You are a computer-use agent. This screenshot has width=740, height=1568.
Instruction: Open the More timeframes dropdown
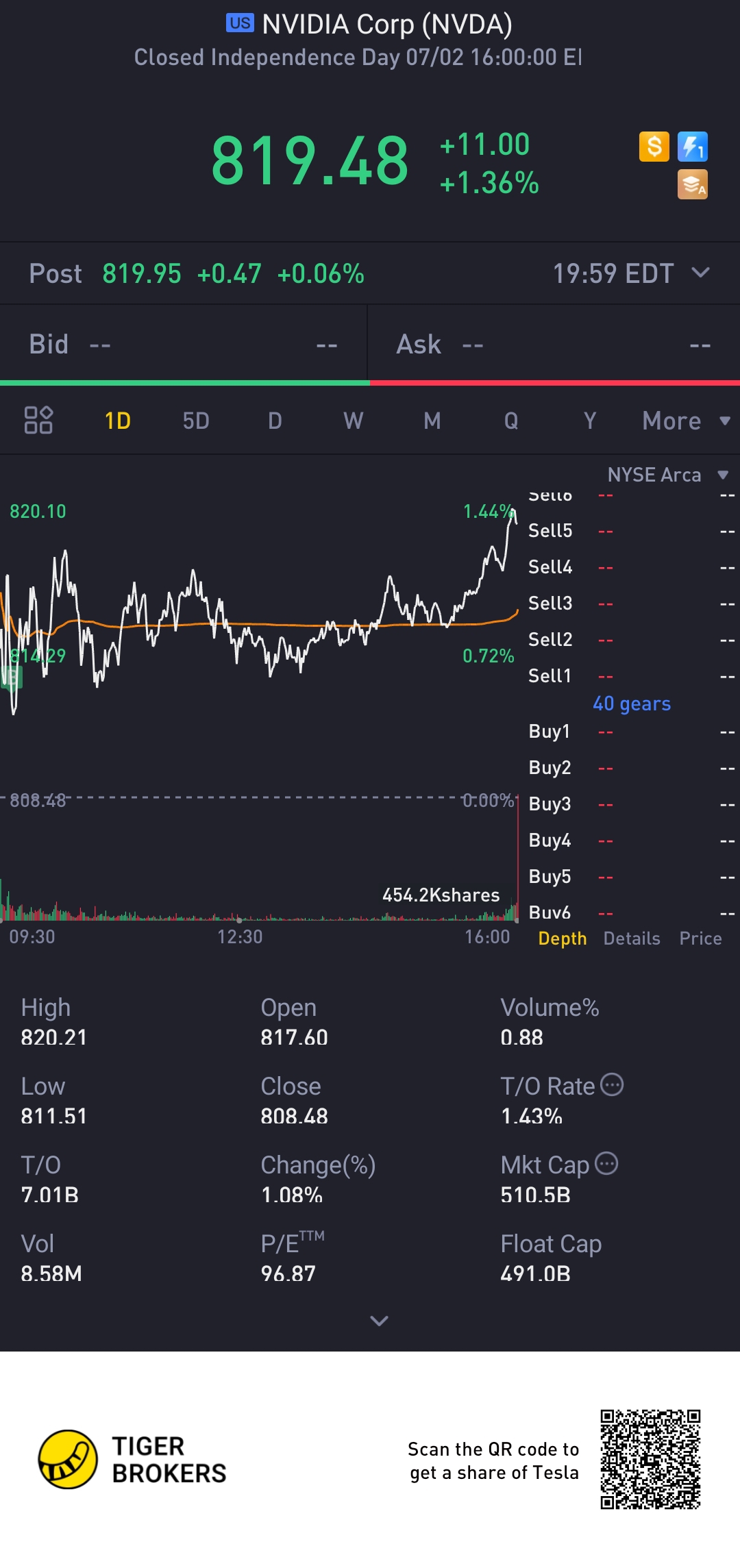[x=686, y=421]
